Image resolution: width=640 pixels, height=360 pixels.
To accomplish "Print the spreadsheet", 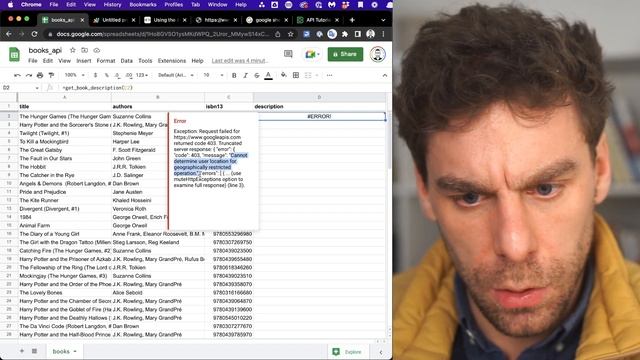I will tap(40, 75).
